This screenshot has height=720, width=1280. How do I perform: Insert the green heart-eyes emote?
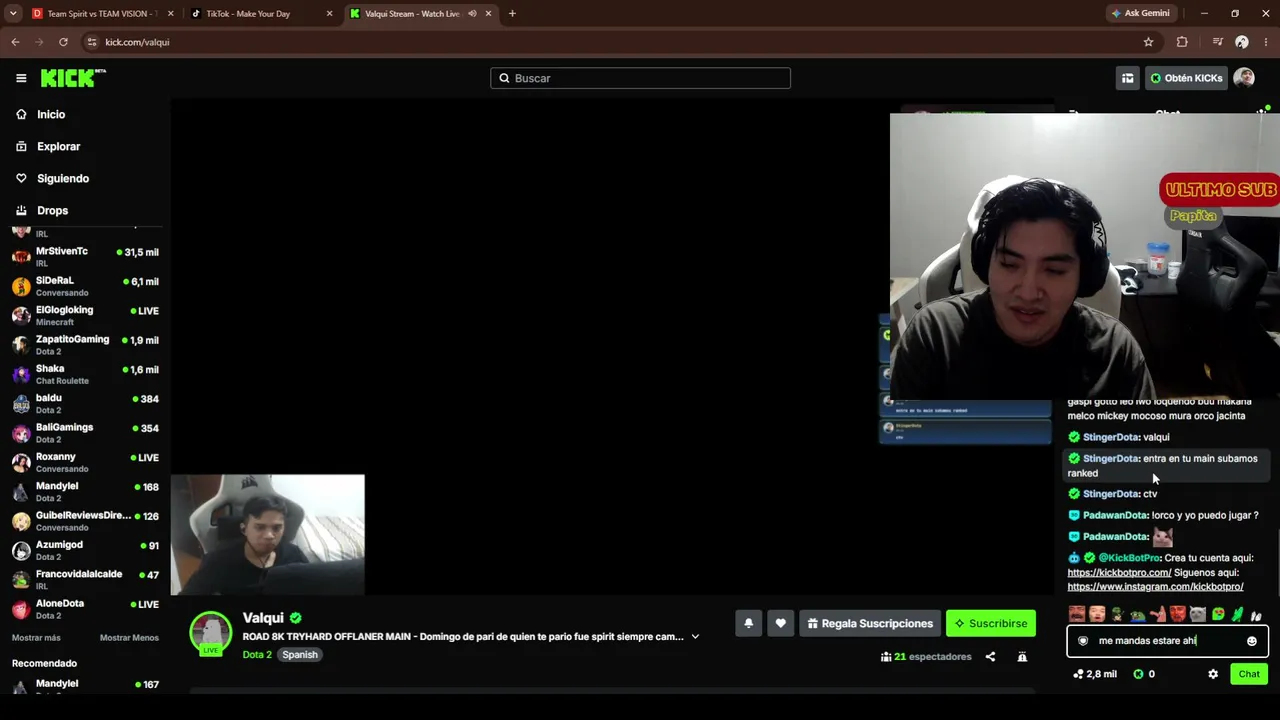tap(1218, 614)
